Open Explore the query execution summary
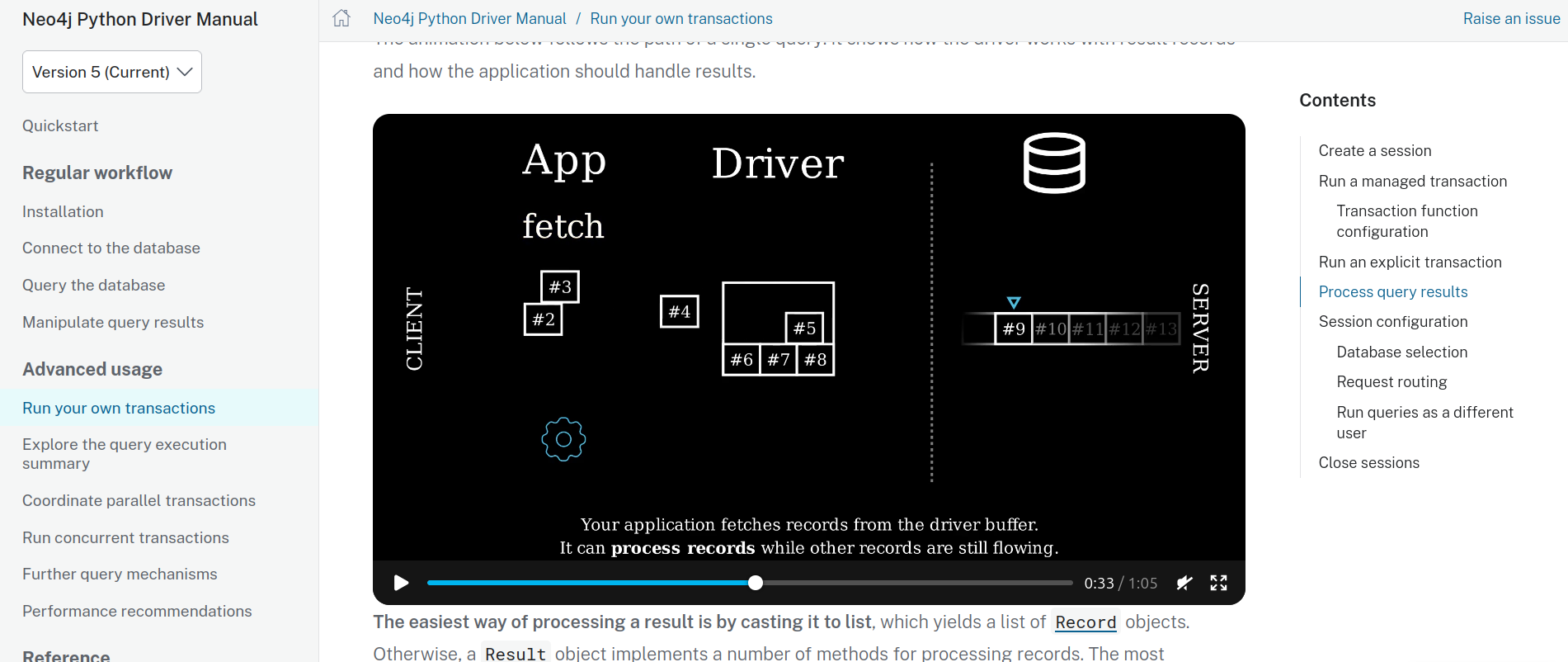1568x662 pixels. pyautogui.click(x=125, y=454)
